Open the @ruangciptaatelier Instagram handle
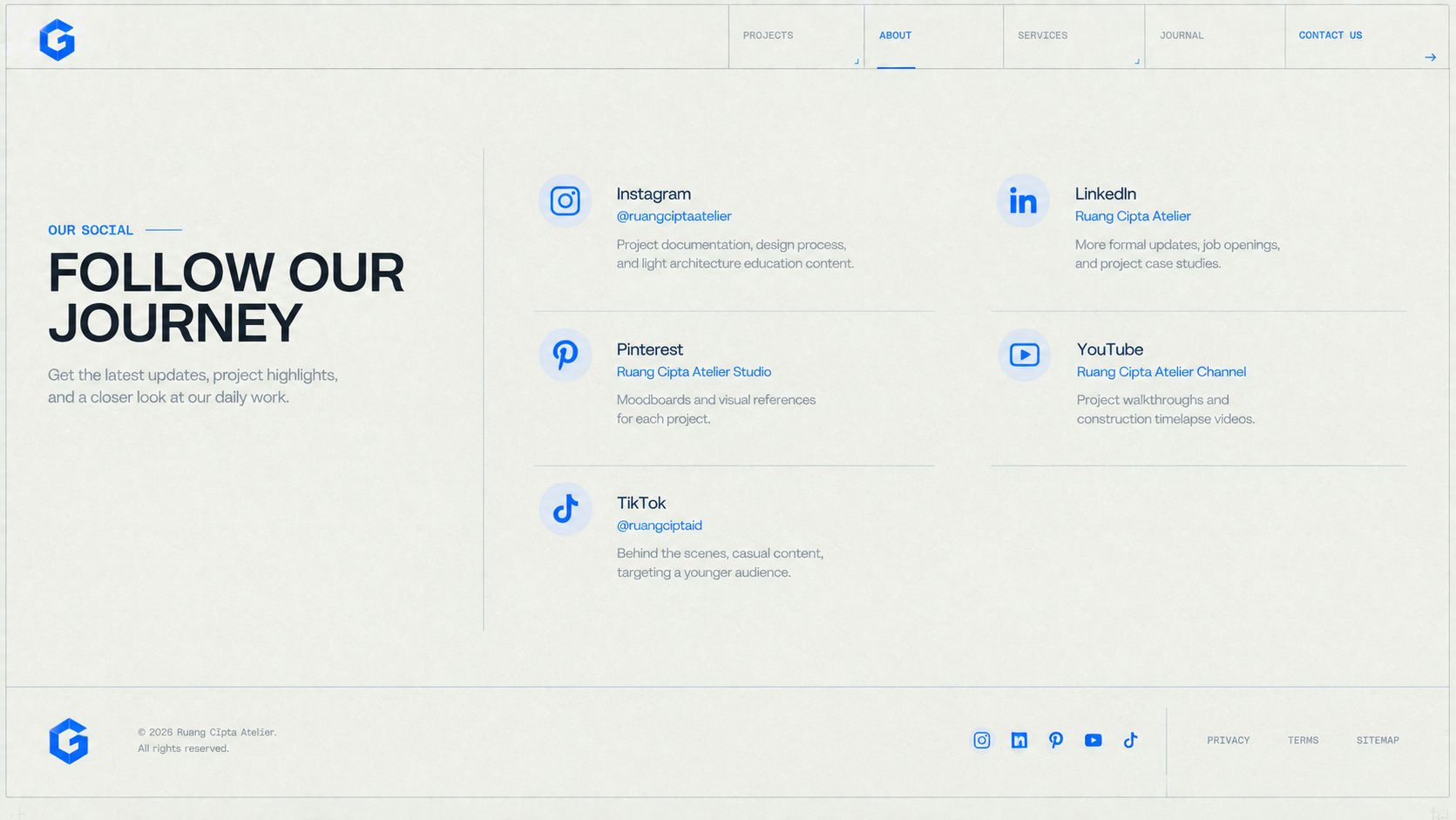The width and height of the screenshot is (1456, 820). pos(674,216)
